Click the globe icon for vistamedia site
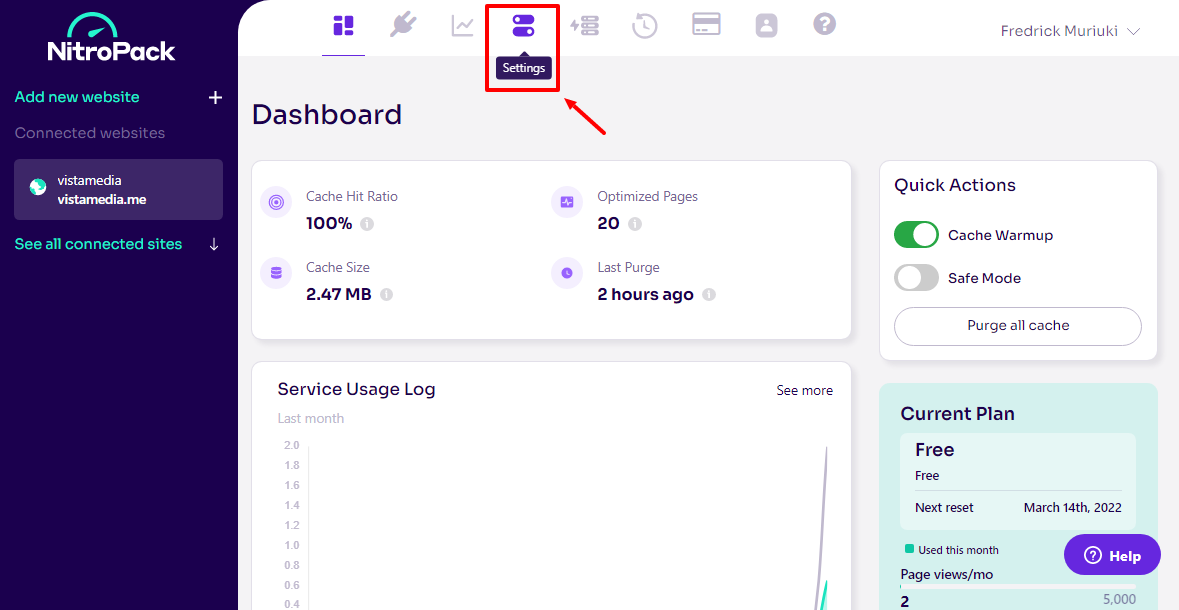 coord(38,187)
